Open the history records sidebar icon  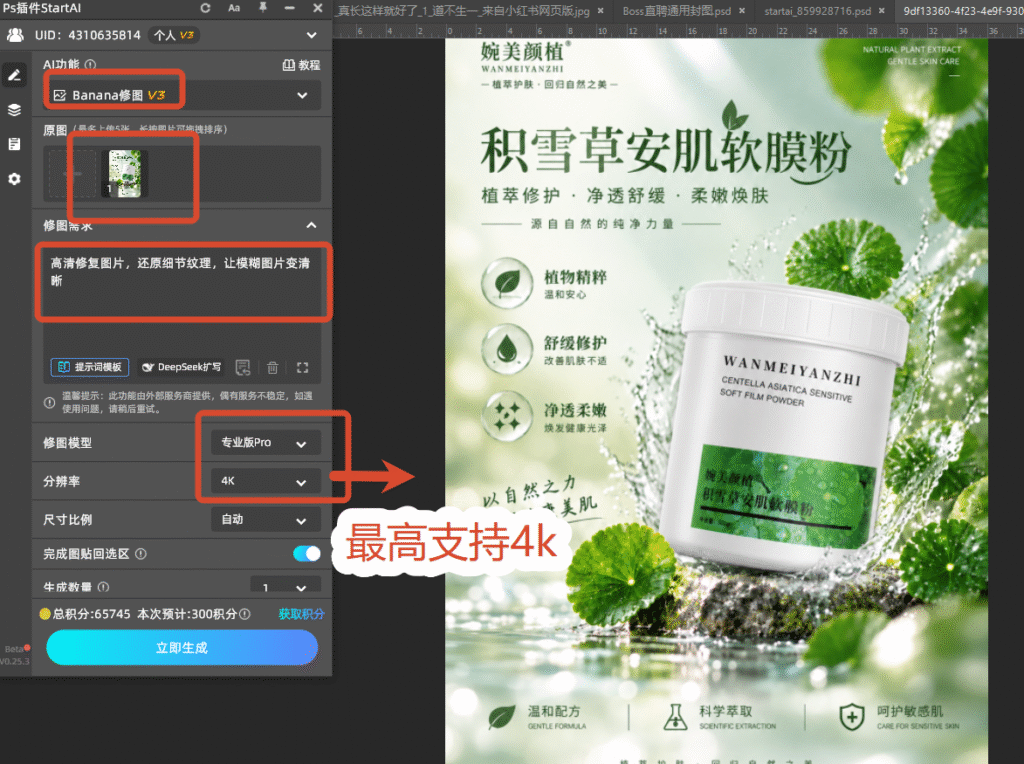14,144
